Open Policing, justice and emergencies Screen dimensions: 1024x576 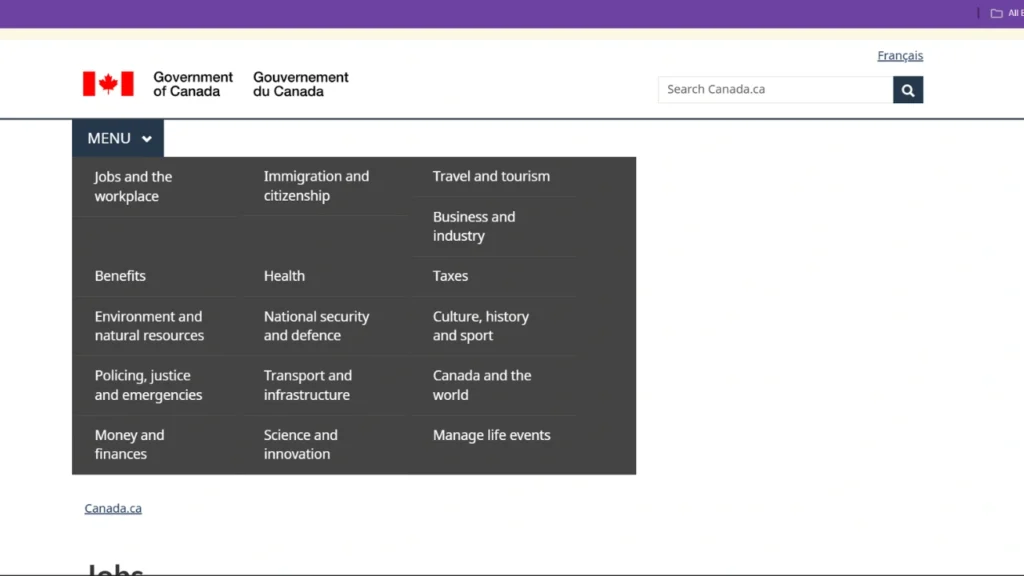point(148,385)
